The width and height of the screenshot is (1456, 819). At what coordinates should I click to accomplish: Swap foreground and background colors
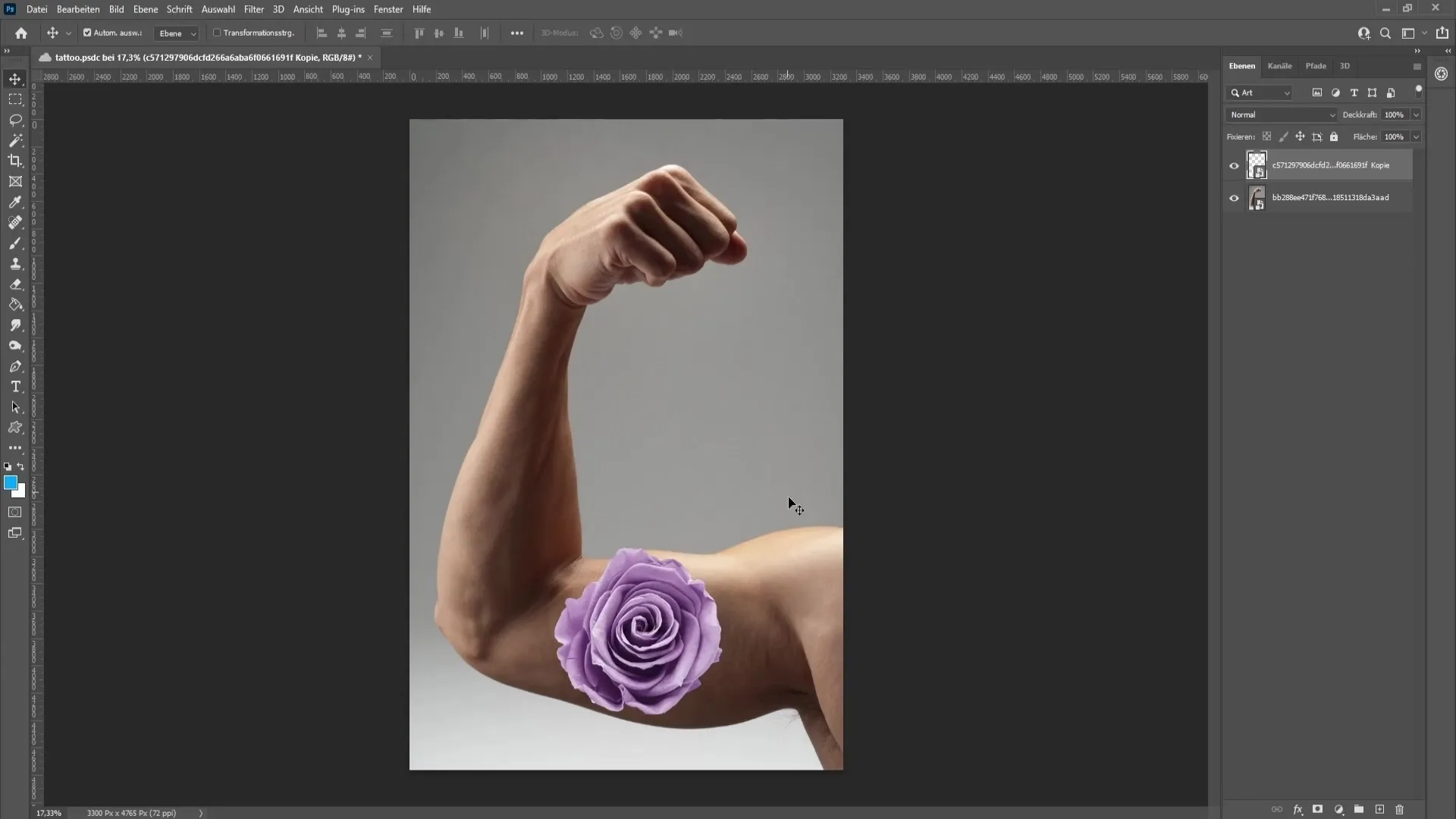pyautogui.click(x=20, y=467)
